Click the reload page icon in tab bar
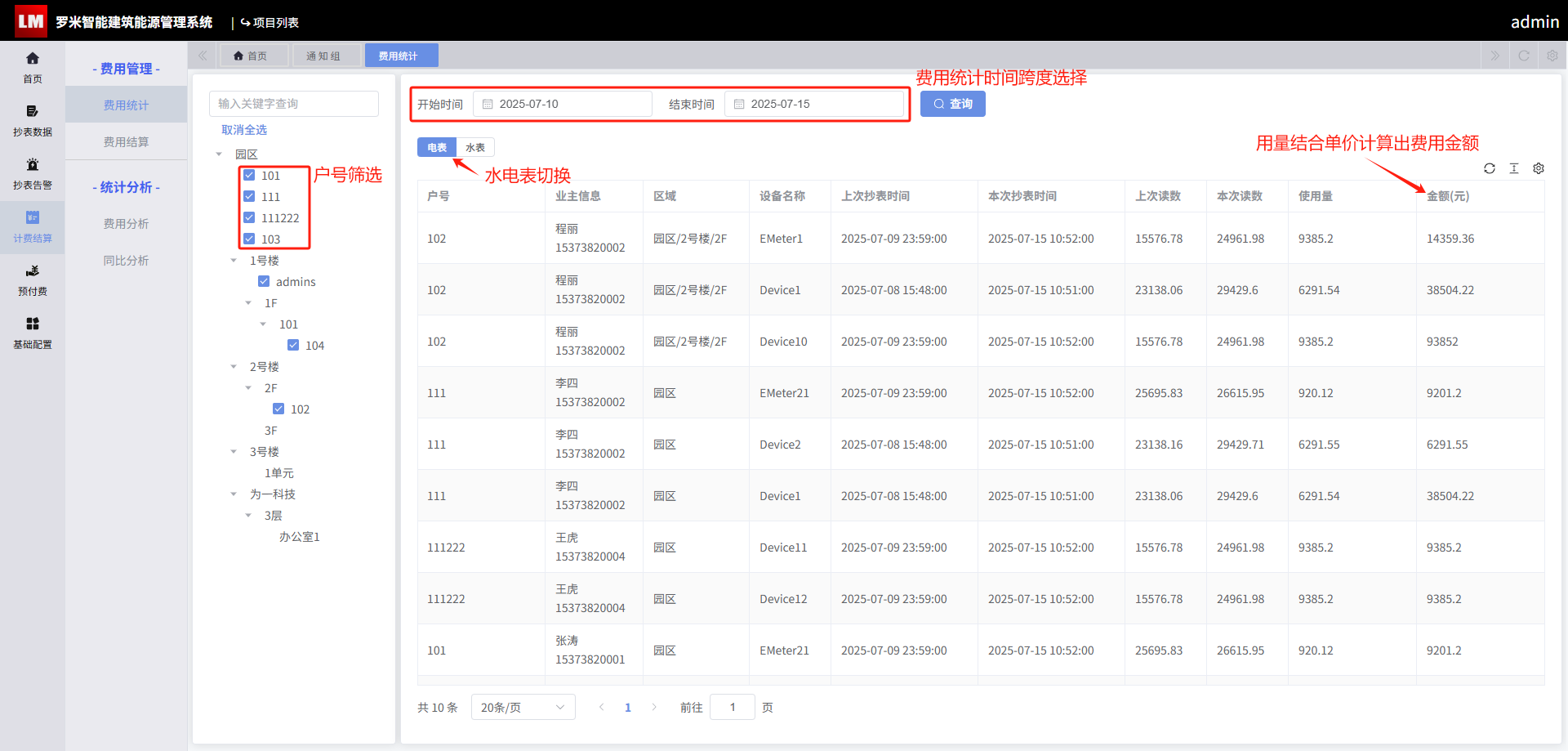This screenshot has width=1568, height=751. pyautogui.click(x=1524, y=56)
